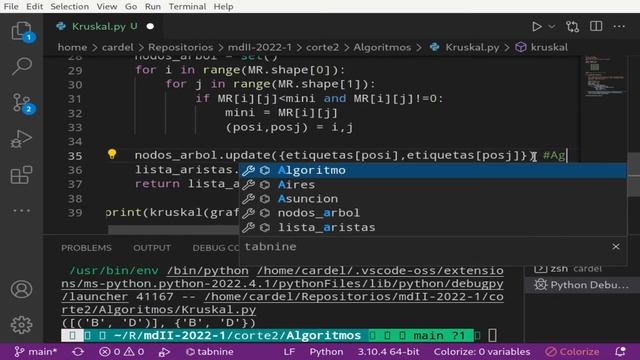Open the Help menu
This screenshot has width=640, height=360.
tap(223, 7)
